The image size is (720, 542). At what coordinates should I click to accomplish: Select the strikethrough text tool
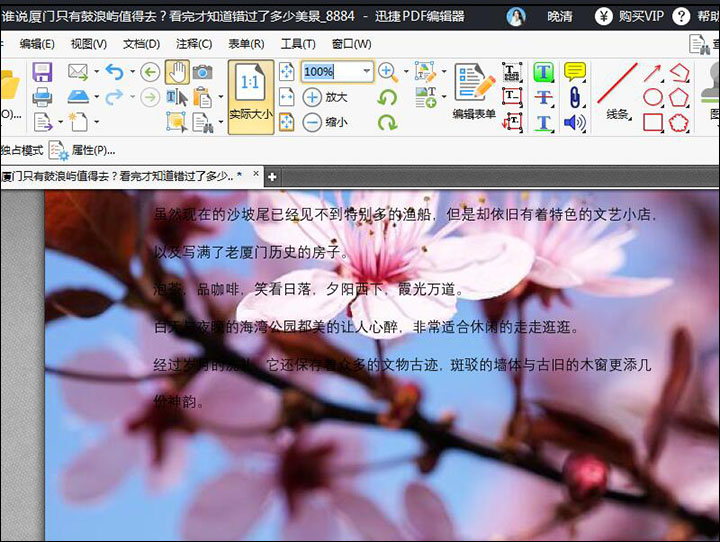[x=543, y=97]
